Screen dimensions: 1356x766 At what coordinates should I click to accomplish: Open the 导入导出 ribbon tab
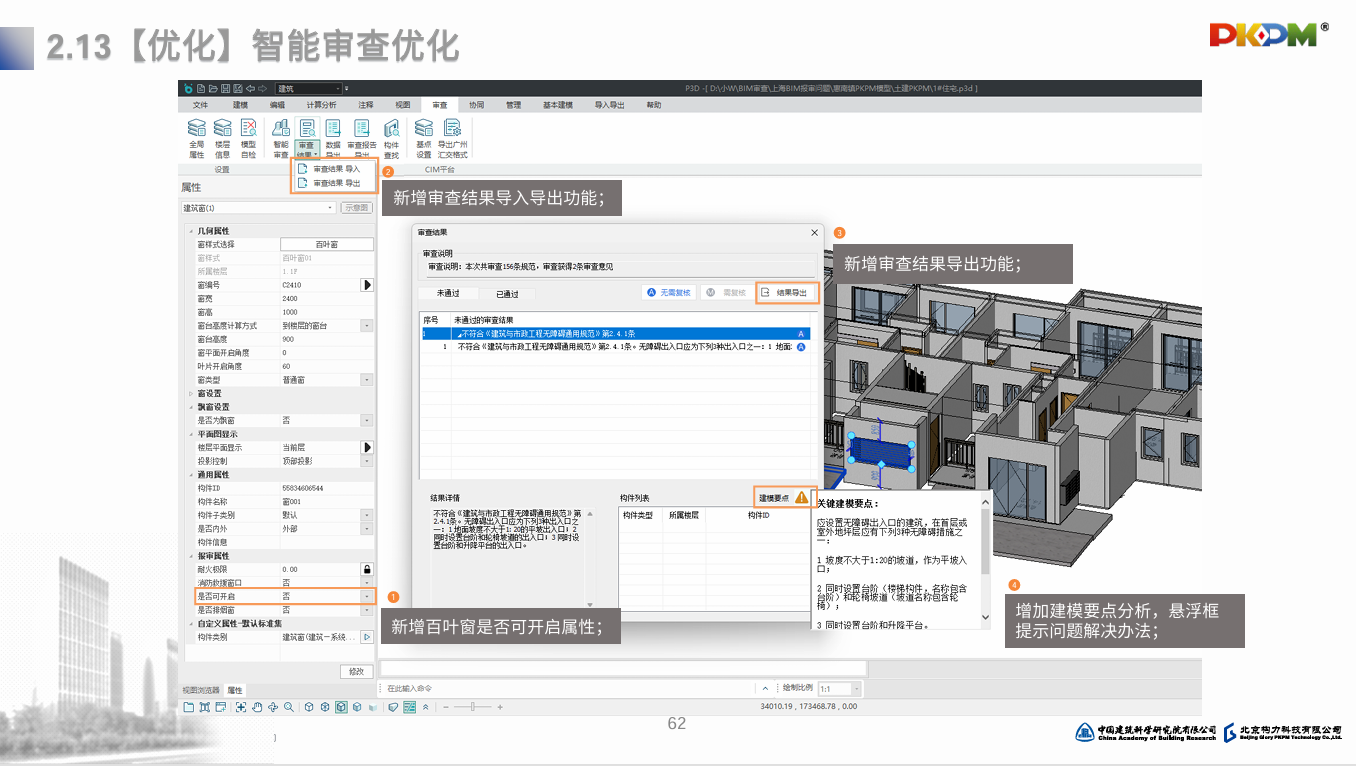click(609, 105)
